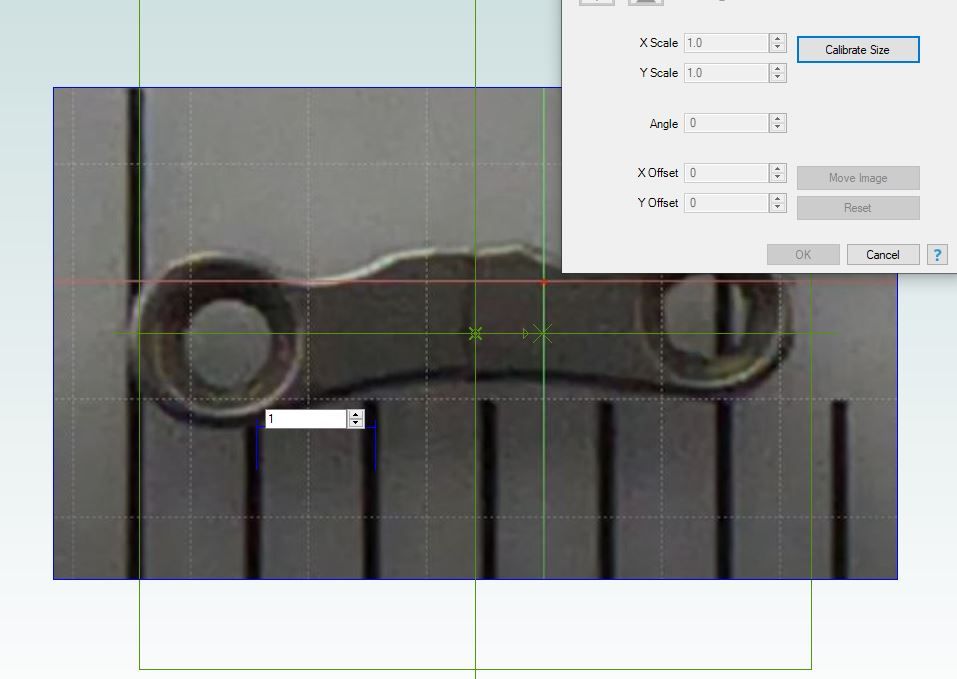
Task: Decrease Angle with down arrow
Action: coord(777,128)
